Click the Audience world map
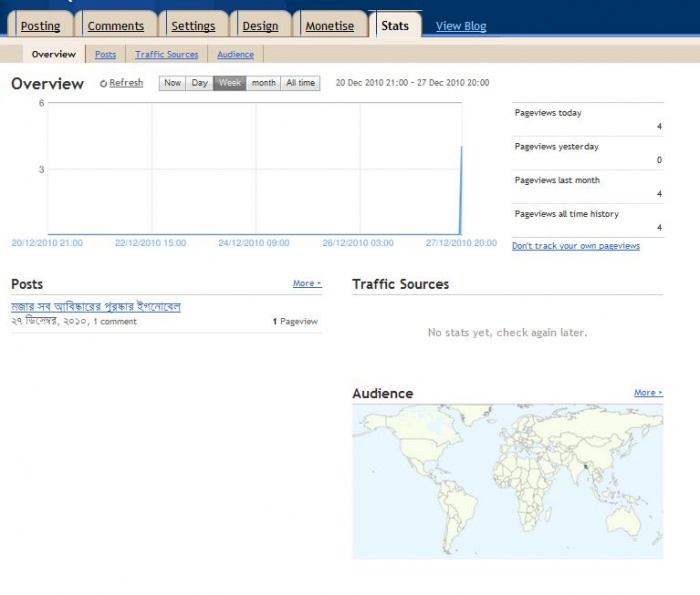Viewport: 700px width, 595px height. [x=507, y=481]
